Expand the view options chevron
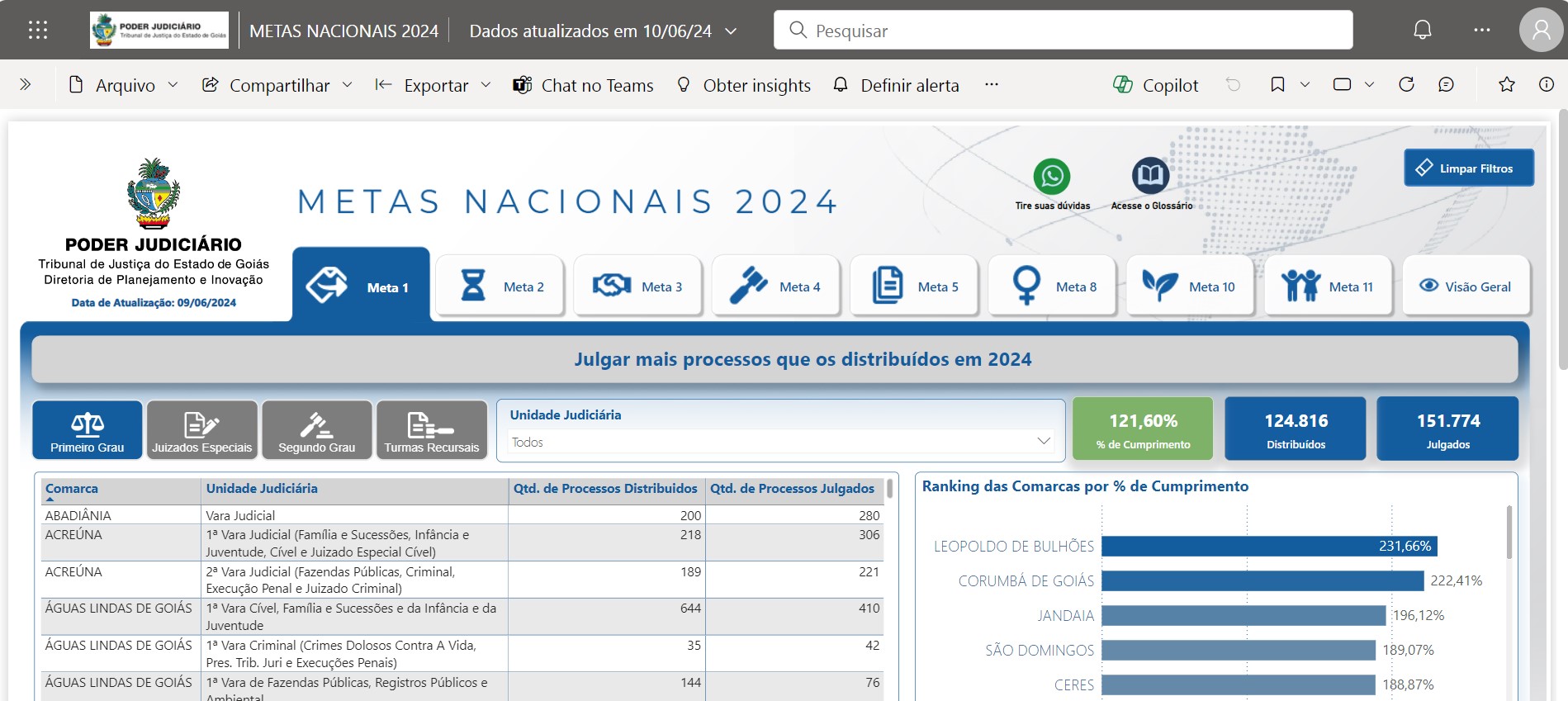 tap(1369, 84)
